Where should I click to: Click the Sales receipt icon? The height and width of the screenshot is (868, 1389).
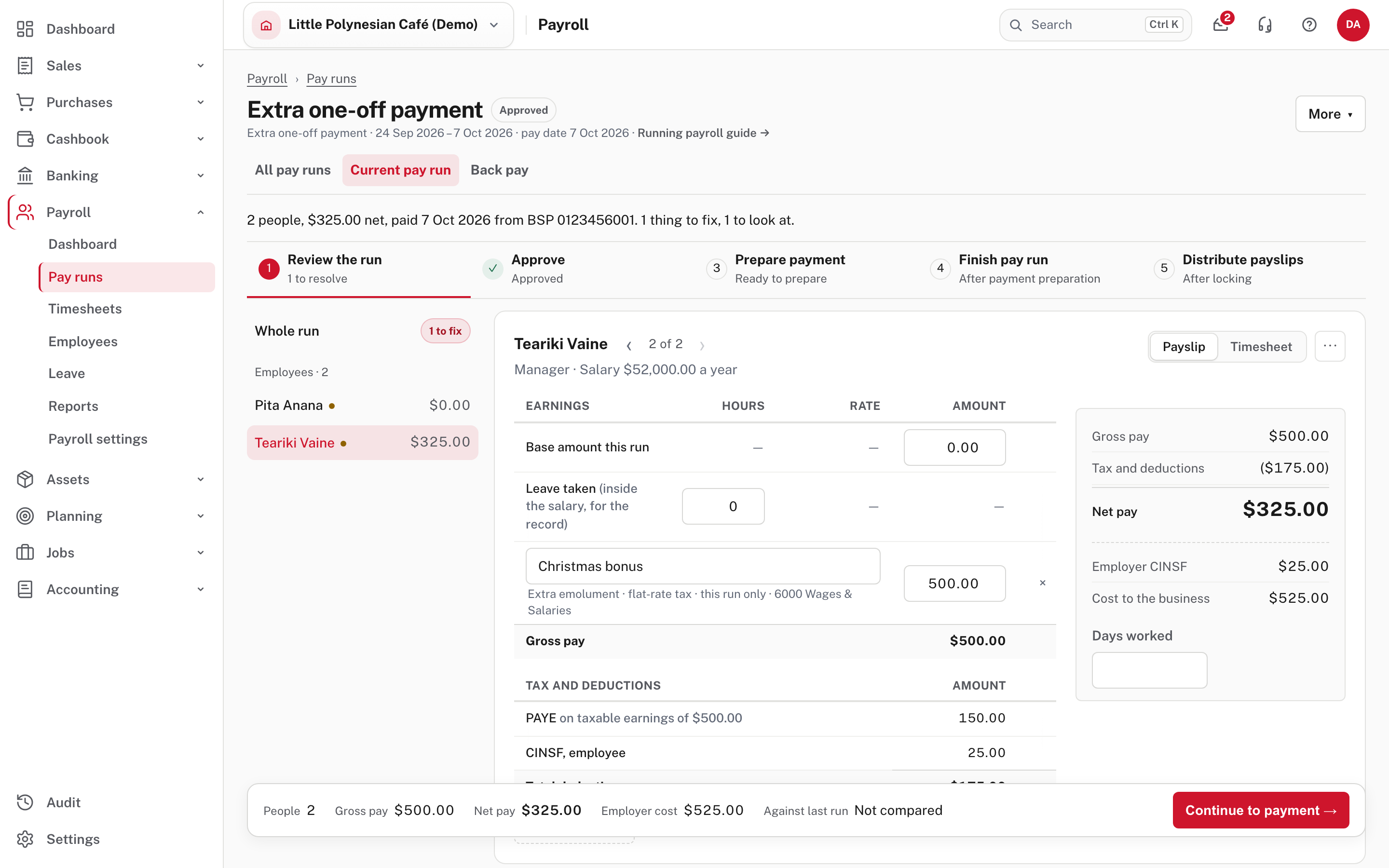(25, 66)
